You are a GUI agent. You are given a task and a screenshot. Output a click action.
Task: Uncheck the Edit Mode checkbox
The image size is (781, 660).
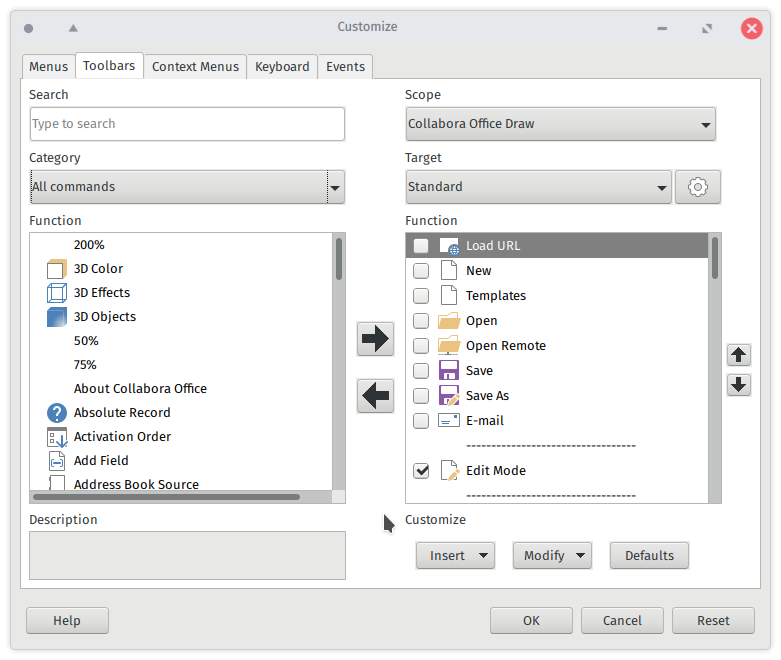421,471
